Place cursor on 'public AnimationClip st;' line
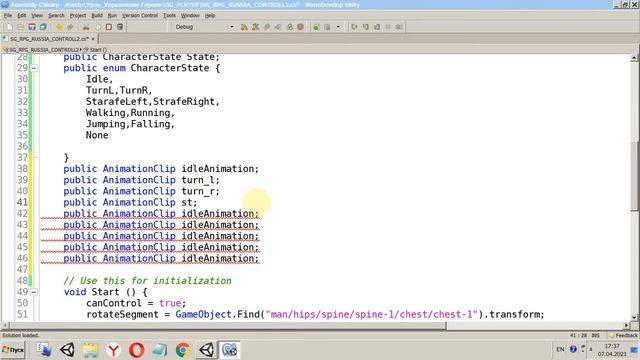 tap(130, 202)
